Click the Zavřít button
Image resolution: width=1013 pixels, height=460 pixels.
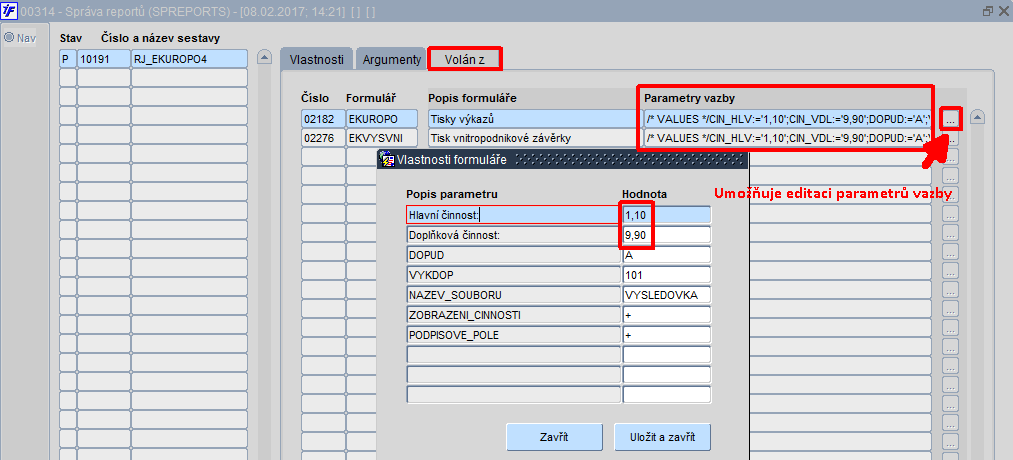[x=554, y=437]
